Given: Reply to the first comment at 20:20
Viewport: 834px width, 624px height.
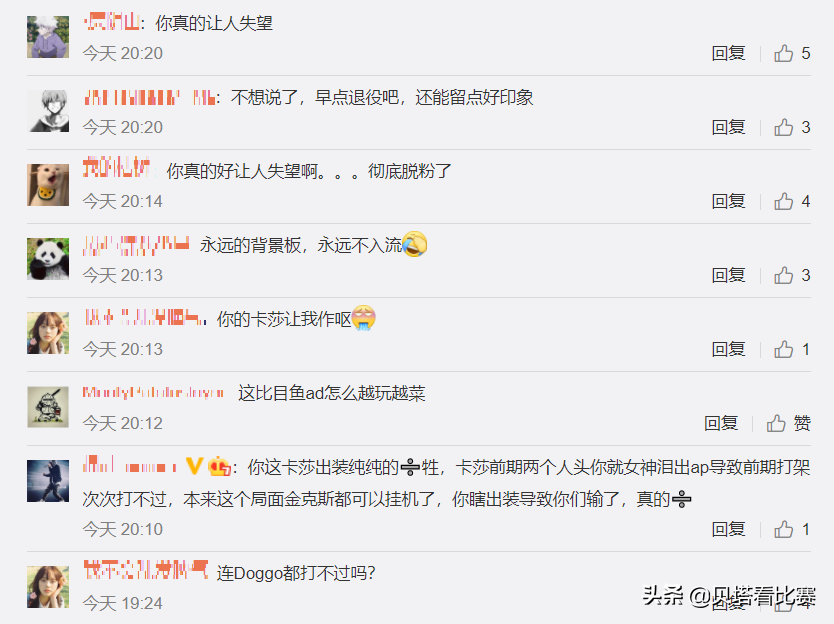Looking at the screenshot, I should tap(728, 53).
